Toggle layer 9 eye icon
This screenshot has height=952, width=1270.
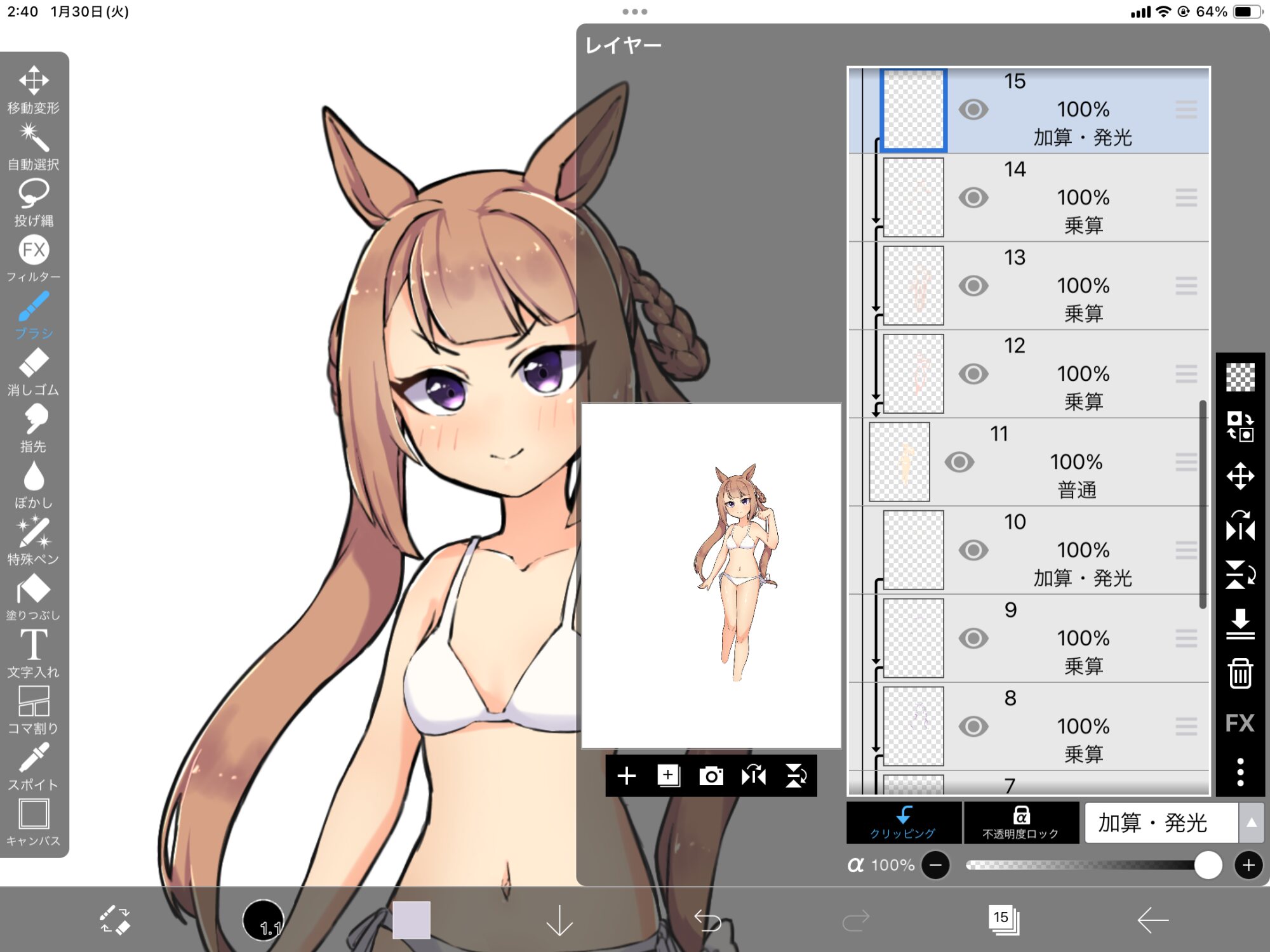(973, 638)
